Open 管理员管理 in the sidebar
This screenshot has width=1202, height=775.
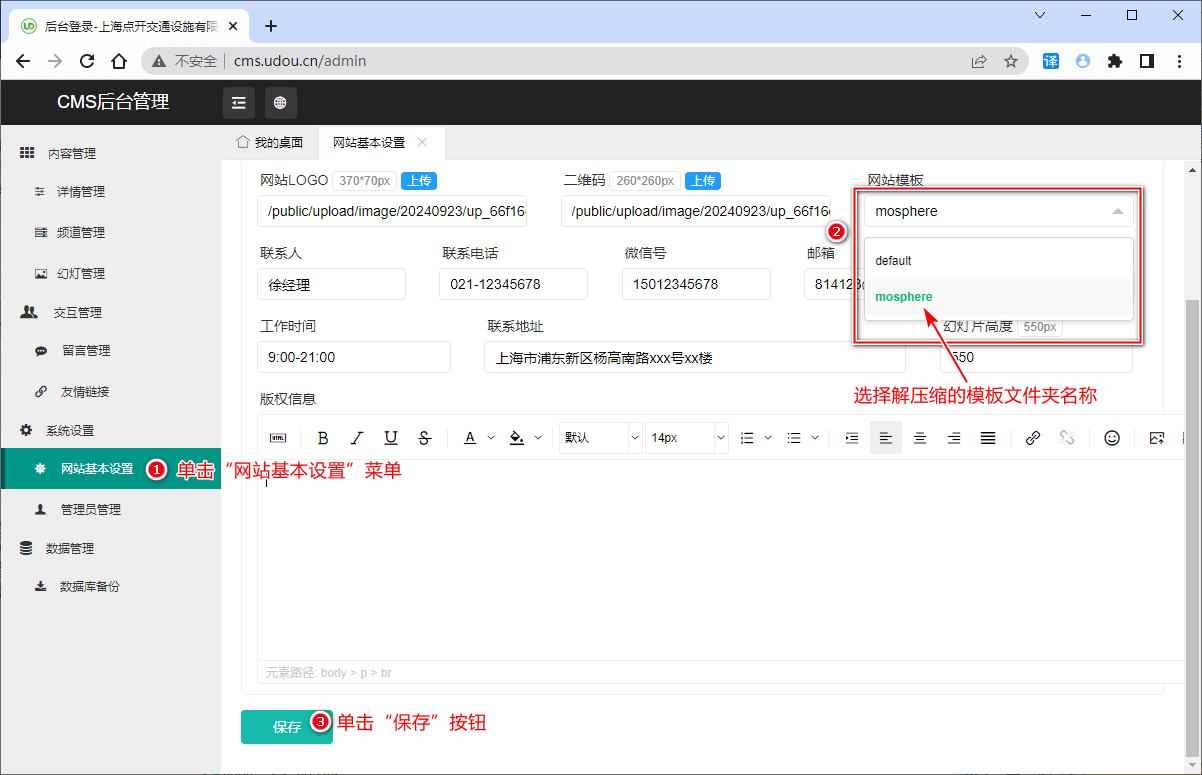click(90, 509)
